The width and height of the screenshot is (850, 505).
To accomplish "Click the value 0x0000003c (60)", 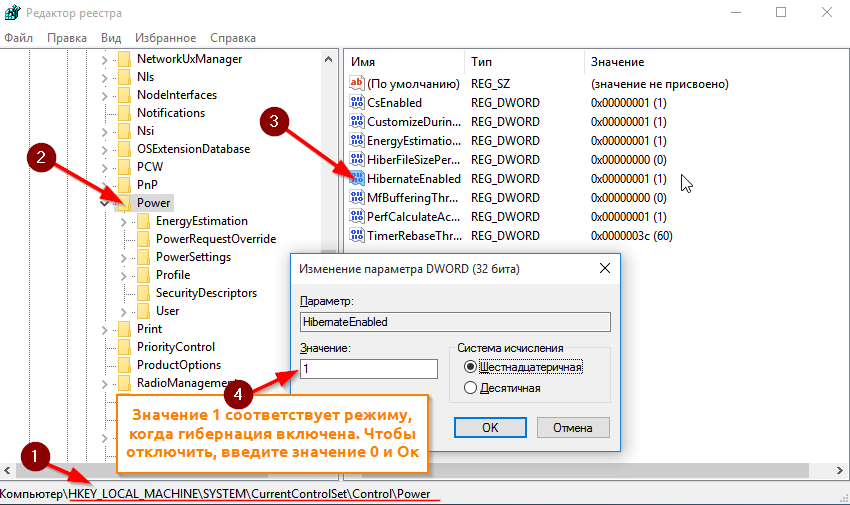I will click(x=632, y=235).
